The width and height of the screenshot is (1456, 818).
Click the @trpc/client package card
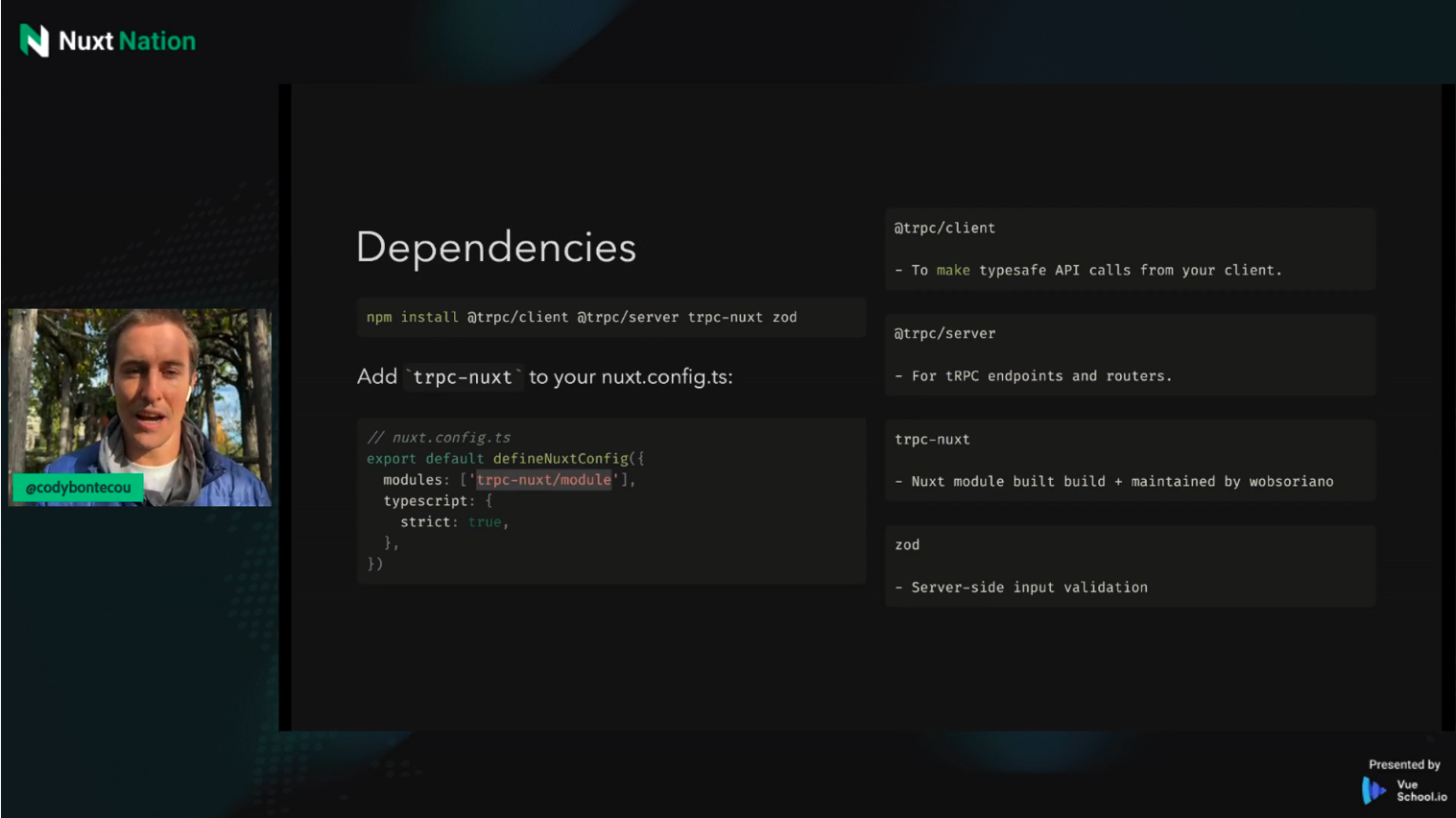[x=1129, y=249]
